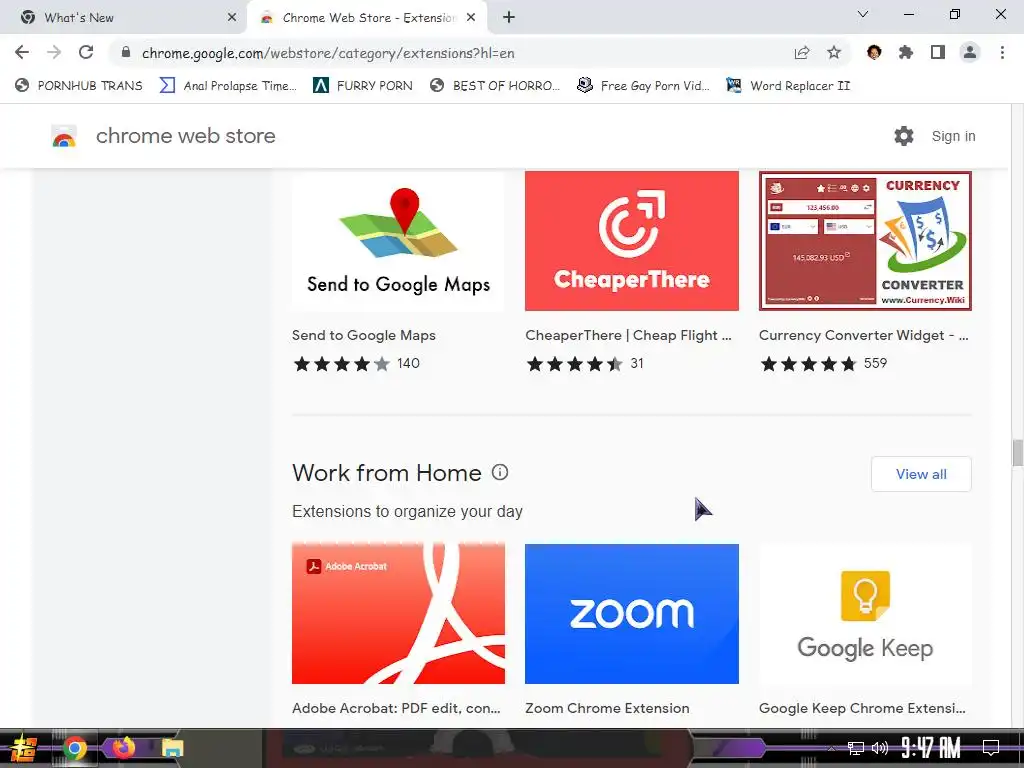Viewport: 1024px width, 768px height.
Task: Open the volume control in system tray
Action: coord(880,748)
